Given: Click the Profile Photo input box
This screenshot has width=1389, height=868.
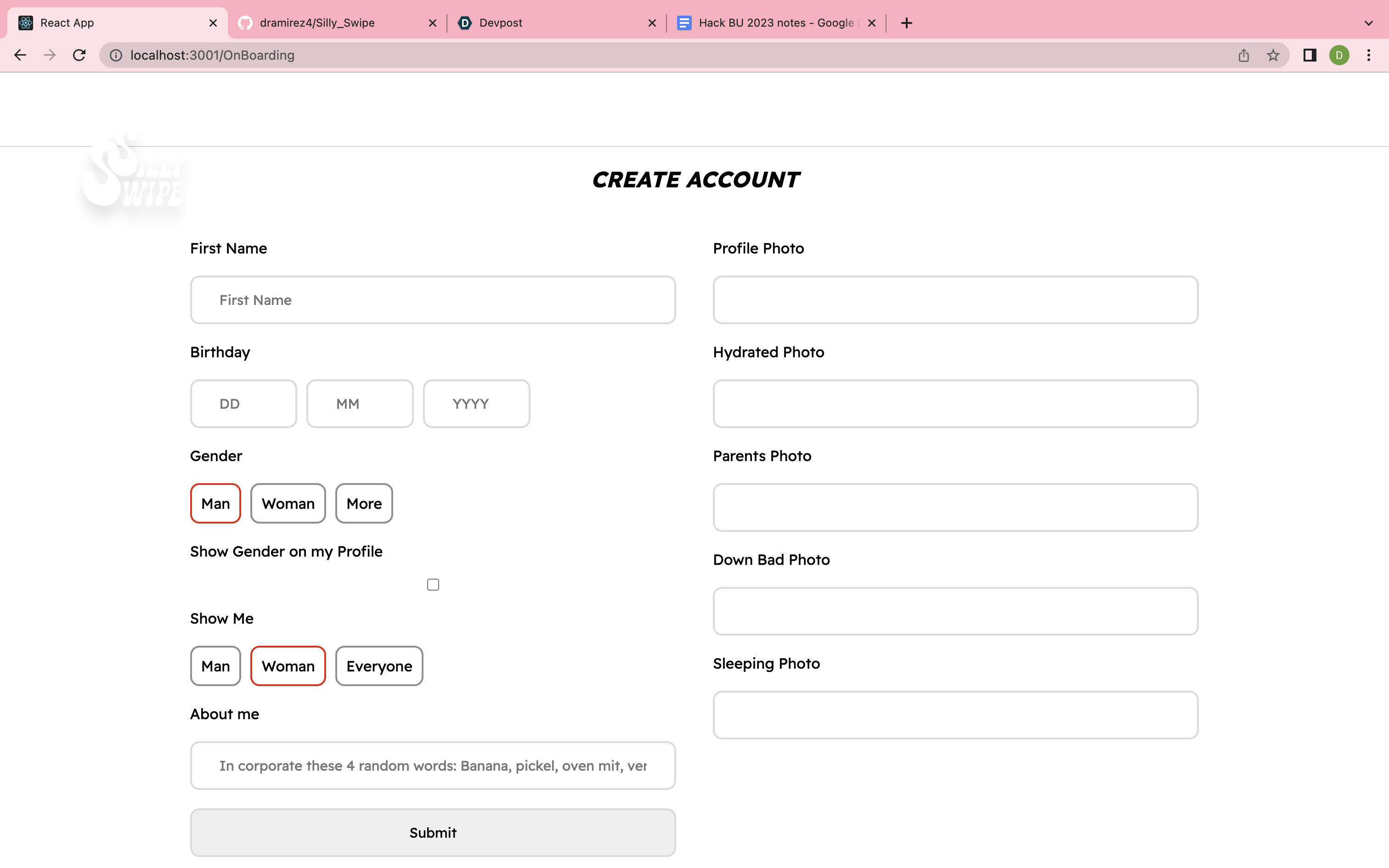Looking at the screenshot, I should click(x=955, y=299).
